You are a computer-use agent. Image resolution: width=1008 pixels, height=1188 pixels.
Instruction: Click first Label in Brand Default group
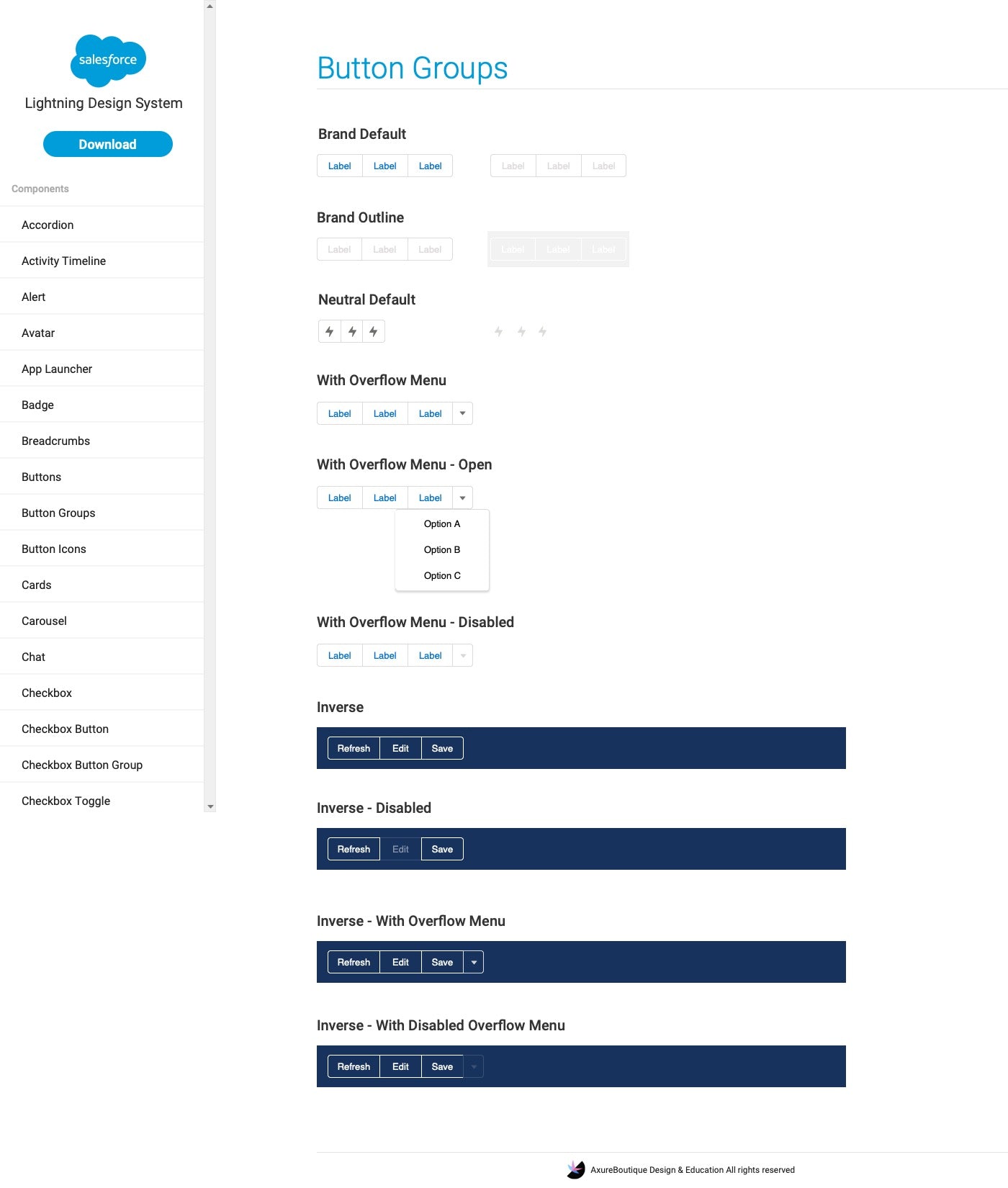tap(340, 166)
